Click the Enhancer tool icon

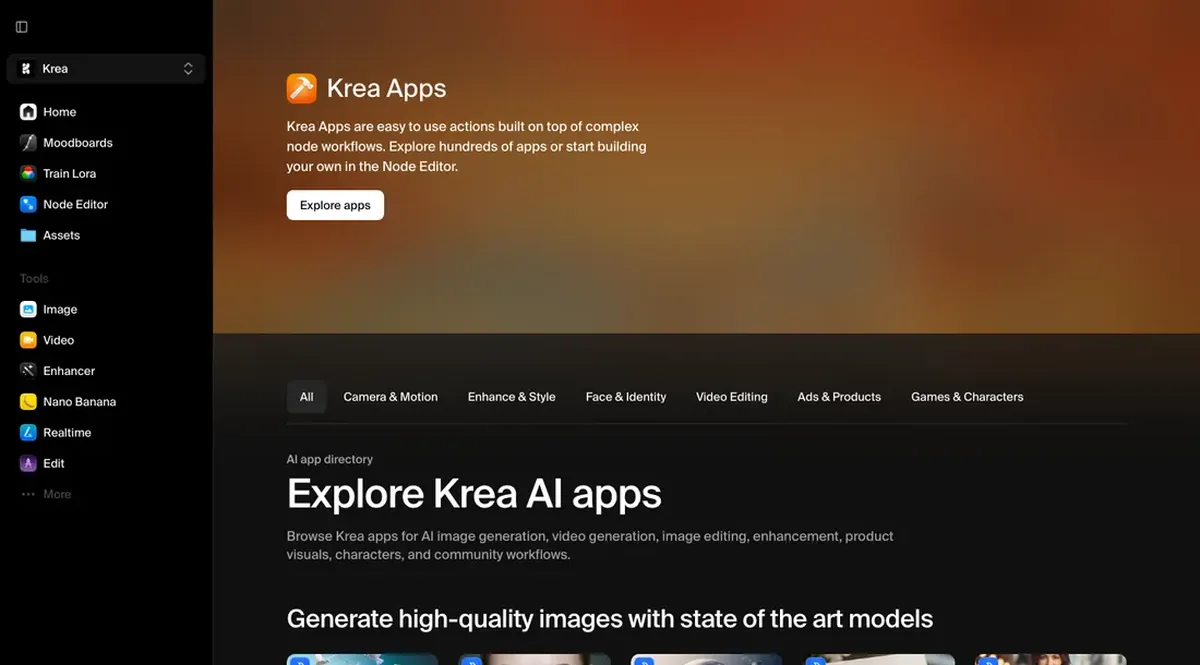tap(28, 371)
